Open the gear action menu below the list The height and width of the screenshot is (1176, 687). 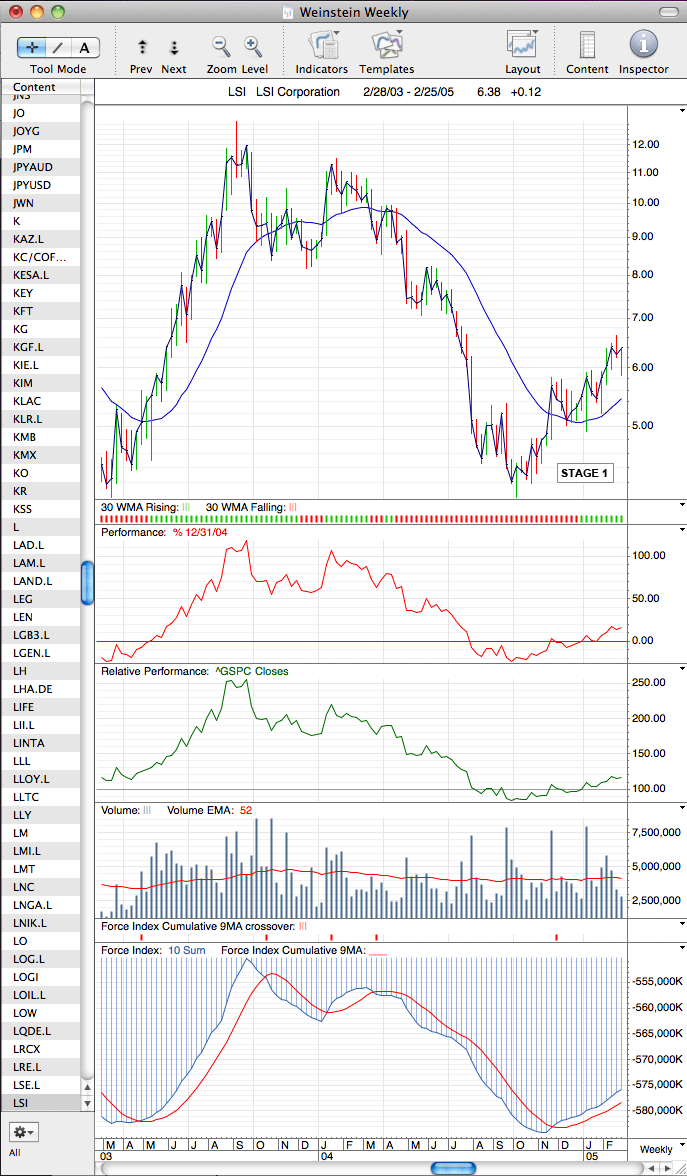23,1131
